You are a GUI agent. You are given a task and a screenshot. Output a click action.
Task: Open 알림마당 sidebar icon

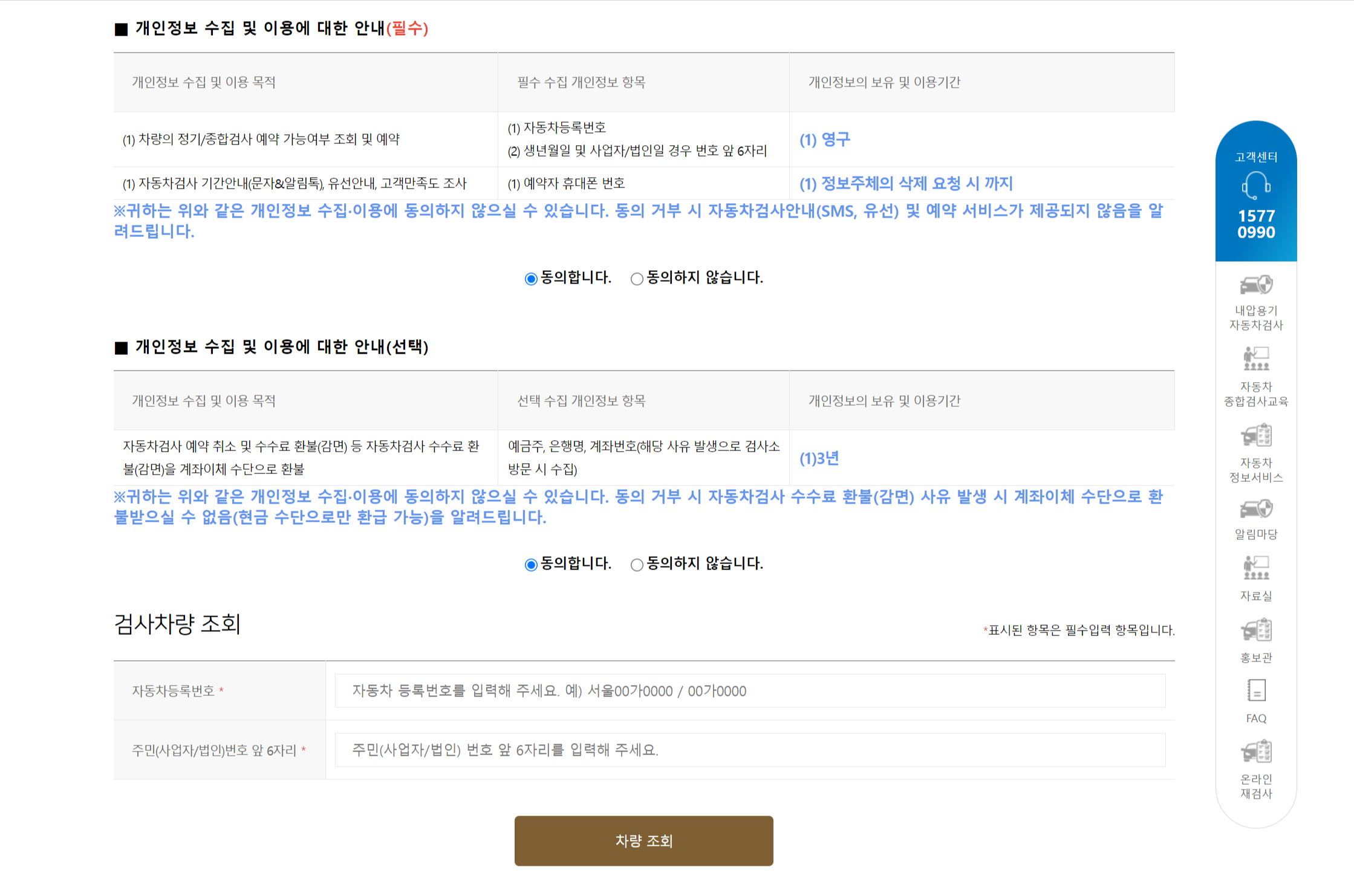point(1256,509)
